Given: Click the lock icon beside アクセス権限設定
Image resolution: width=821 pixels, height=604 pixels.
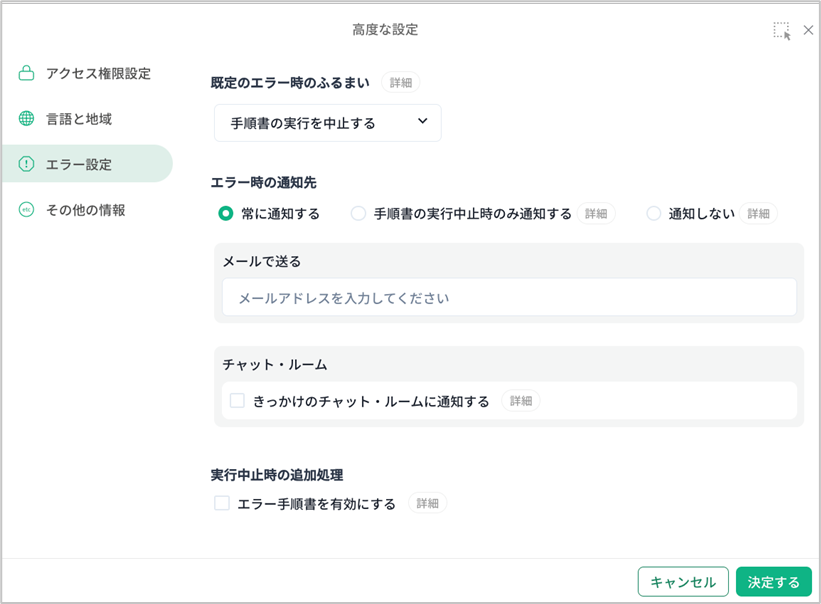Looking at the screenshot, I should pos(26,73).
